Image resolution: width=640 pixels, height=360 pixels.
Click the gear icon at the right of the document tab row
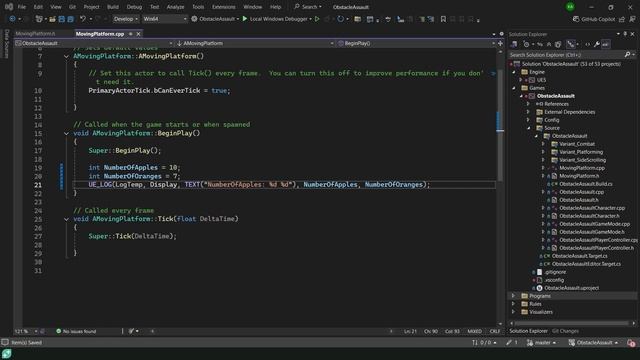pos(502,34)
